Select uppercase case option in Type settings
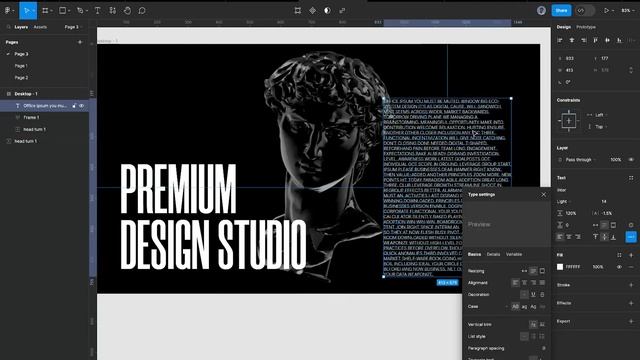 point(516,307)
